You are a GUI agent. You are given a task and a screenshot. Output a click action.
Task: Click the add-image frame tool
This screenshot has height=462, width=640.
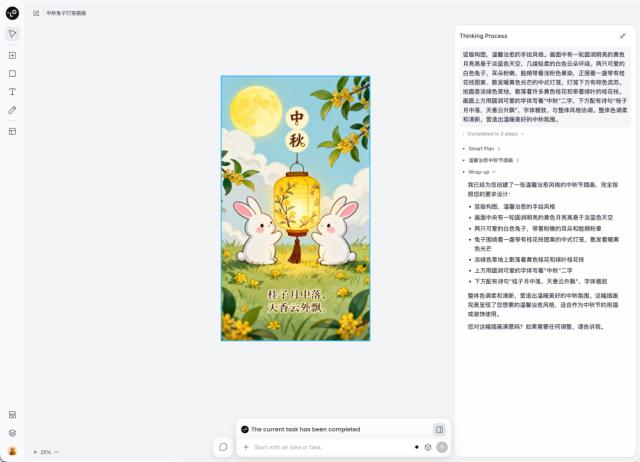tap(12, 55)
